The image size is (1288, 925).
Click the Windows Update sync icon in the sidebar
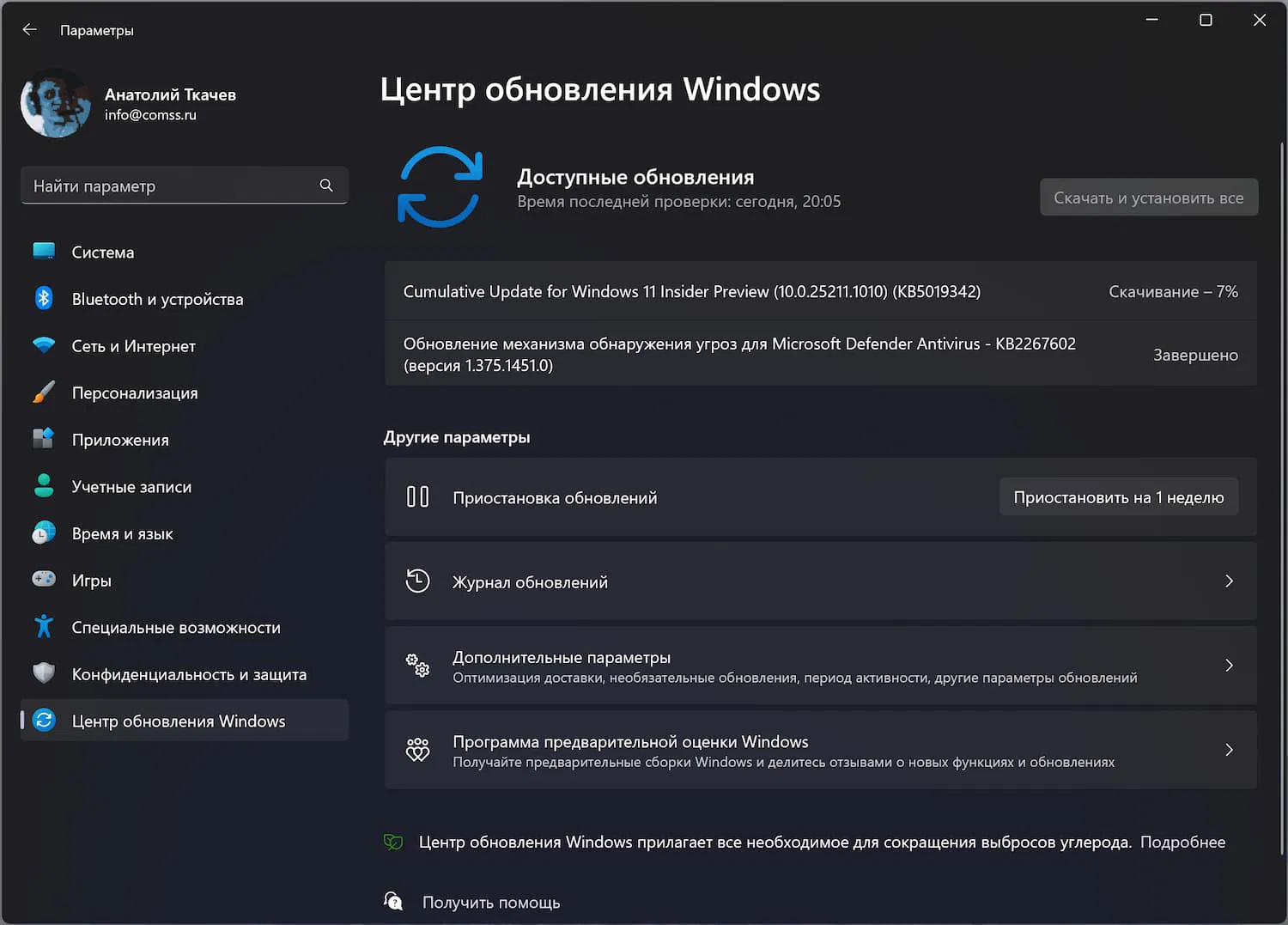[x=44, y=721]
